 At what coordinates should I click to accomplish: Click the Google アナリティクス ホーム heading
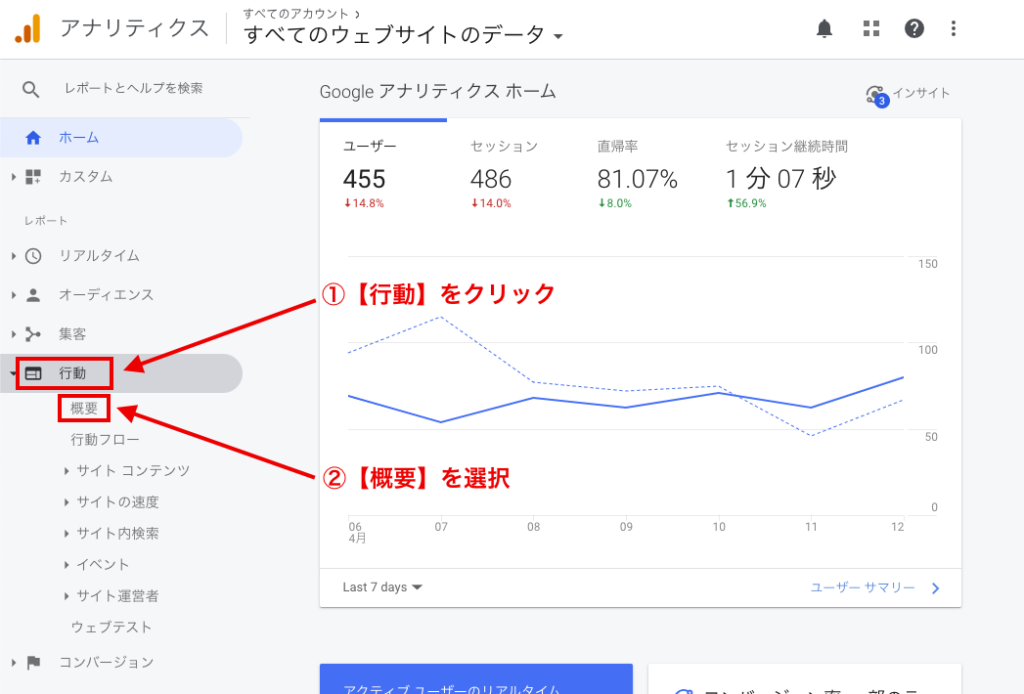coord(438,91)
